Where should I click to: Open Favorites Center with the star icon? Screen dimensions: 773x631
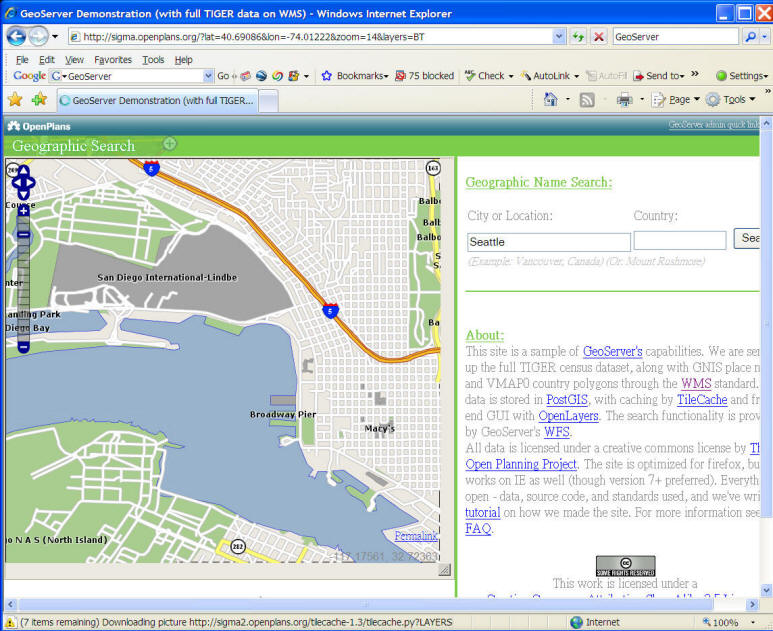pyautogui.click(x=15, y=100)
